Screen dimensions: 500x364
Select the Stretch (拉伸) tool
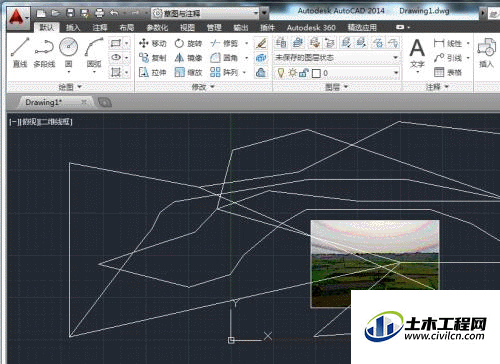pyautogui.click(x=152, y=72)
